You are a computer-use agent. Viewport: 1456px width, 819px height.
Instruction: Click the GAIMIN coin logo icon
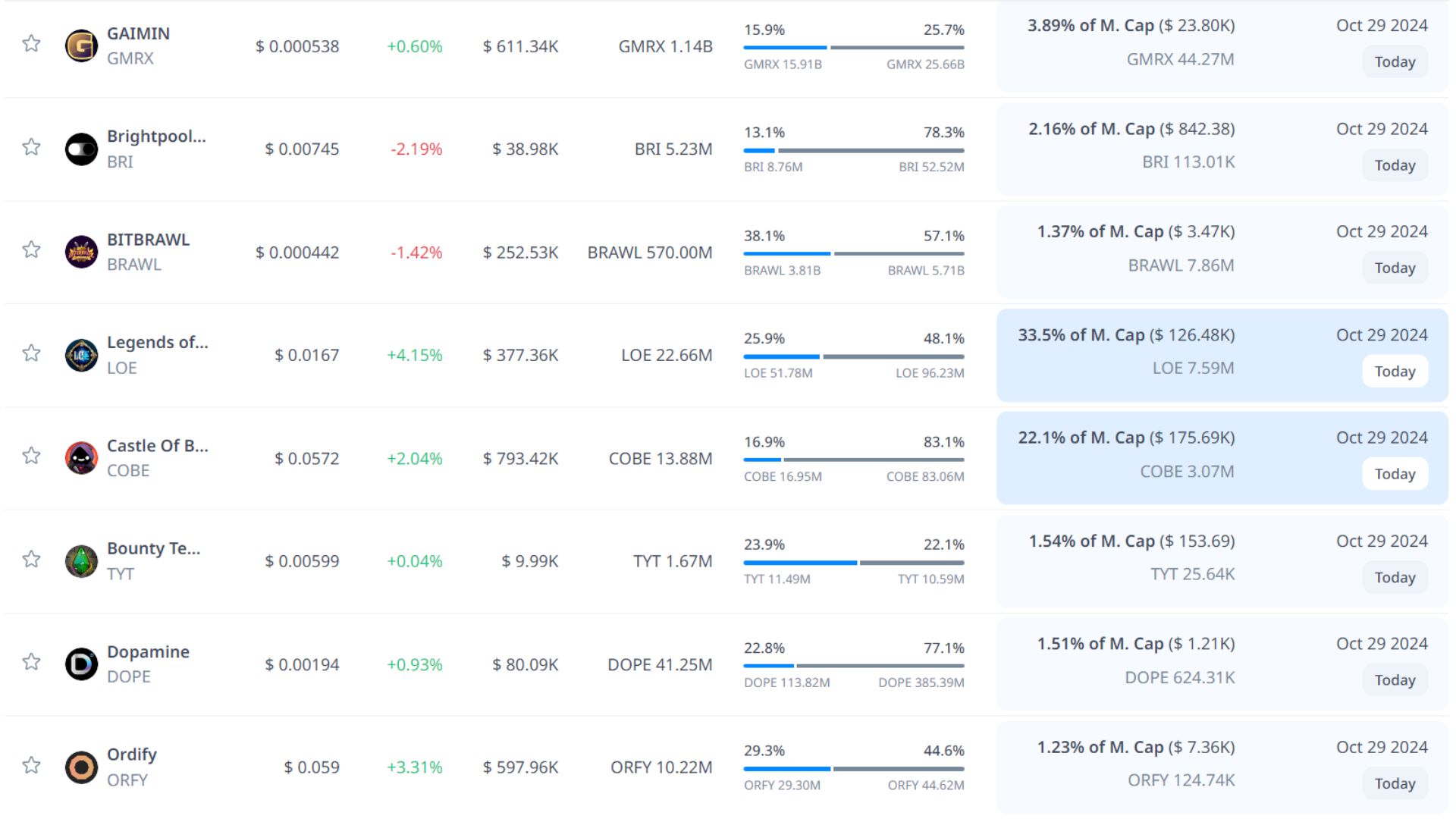(81, 45)
